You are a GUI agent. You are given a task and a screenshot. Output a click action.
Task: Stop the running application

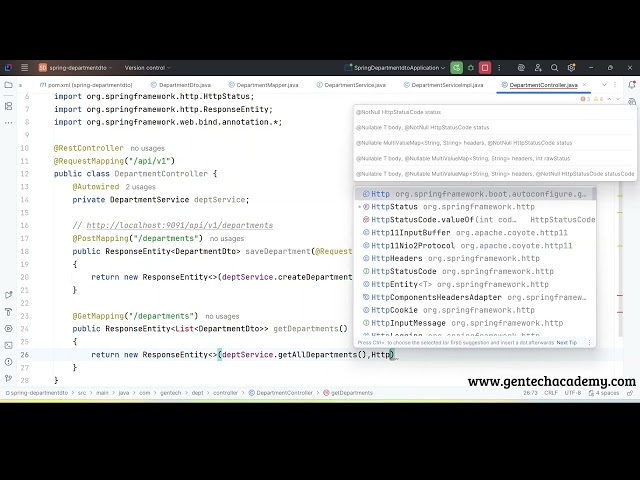[485, 68]
